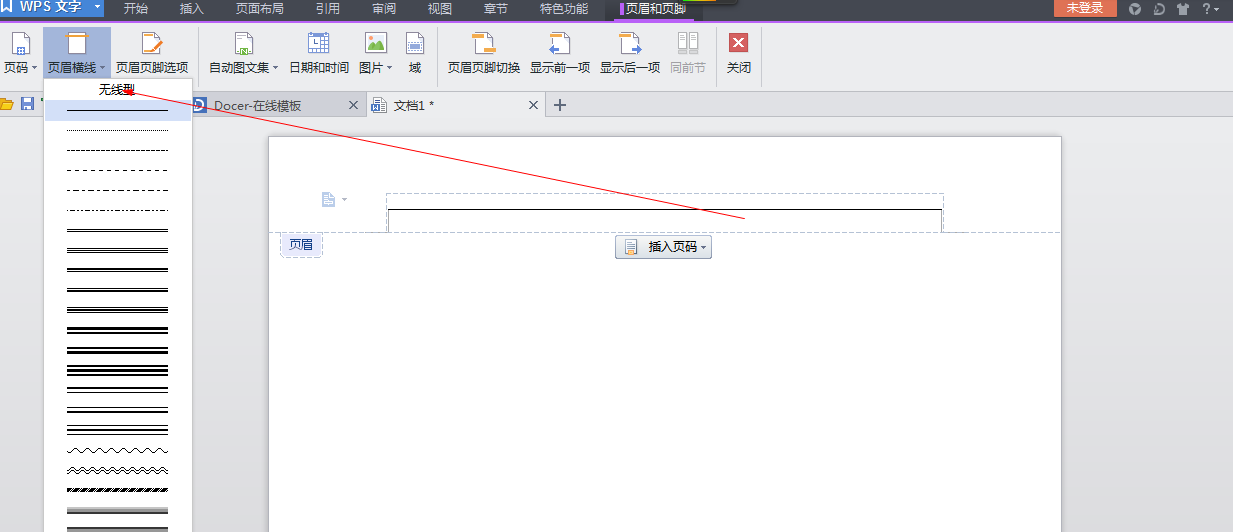The width and height of the screenshot is (1233, 532).
Task: Select 无线型 in header line list
Action: click(117, 90)
